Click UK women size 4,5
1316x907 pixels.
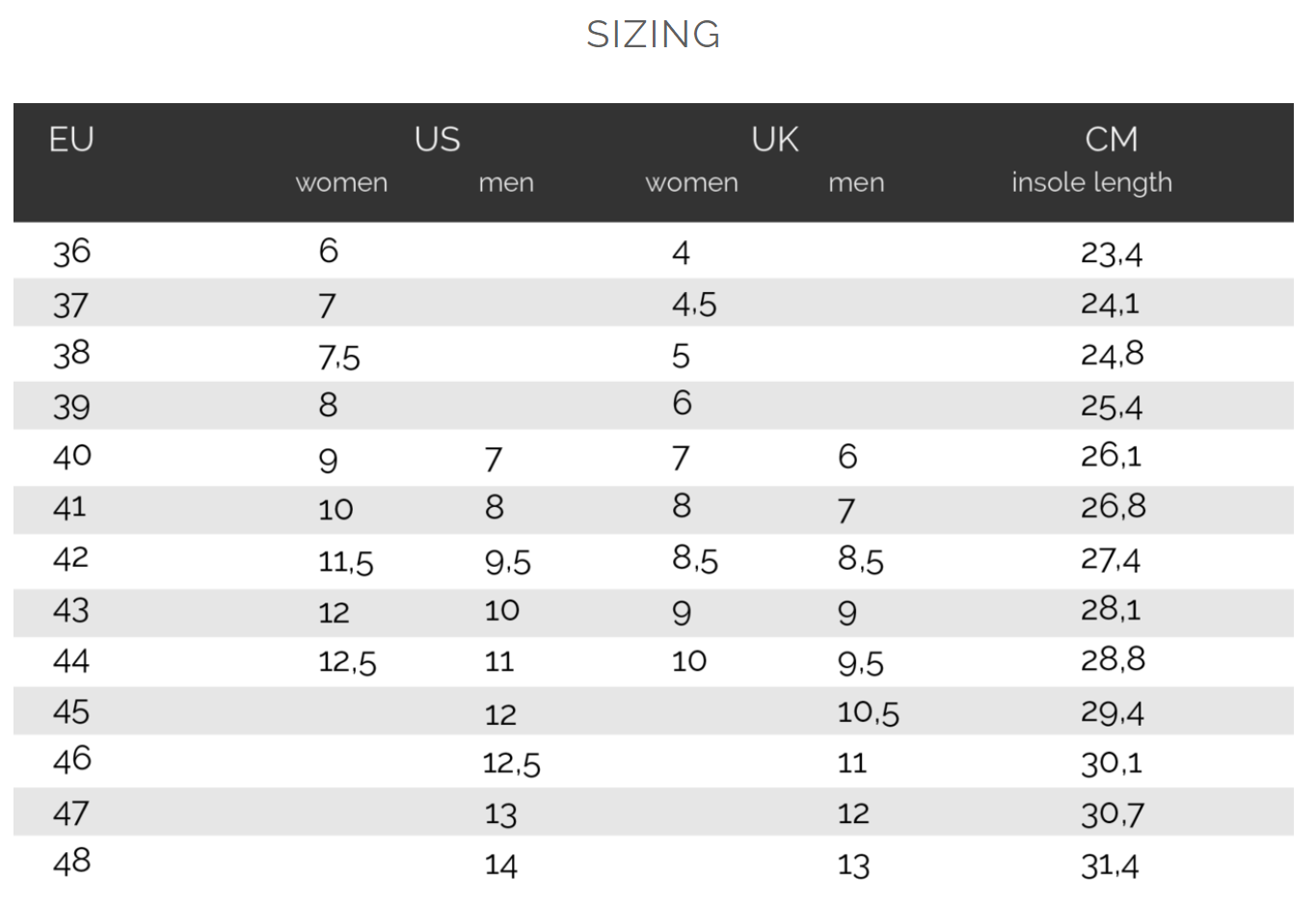click(694, 305)
